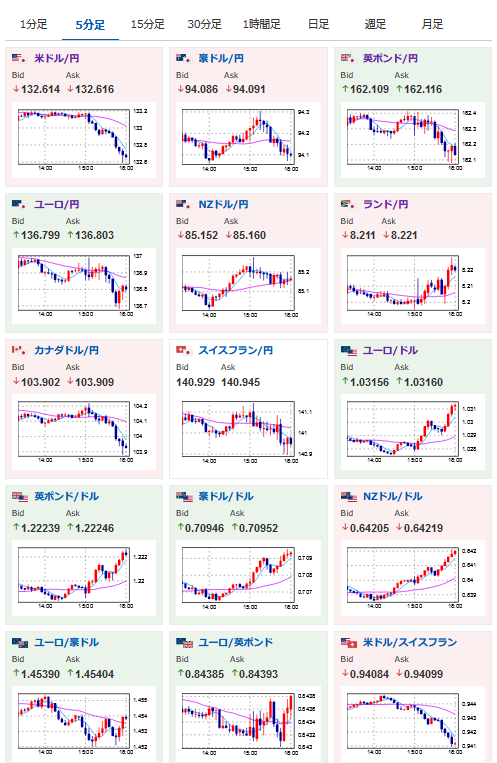Click the flag icon beside ユーロ/ドル
497x763 pixels.
[349, 351]
